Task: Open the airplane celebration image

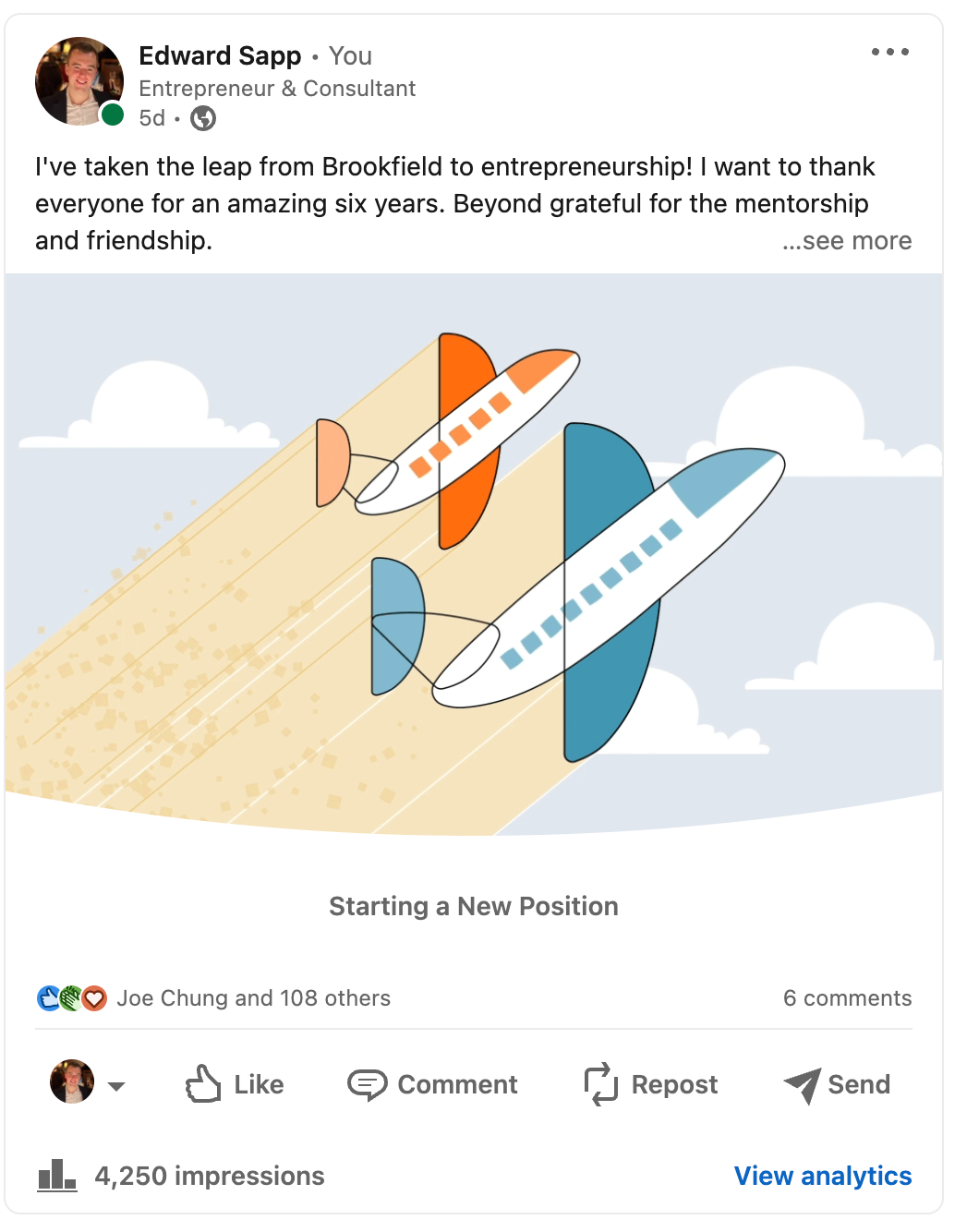Action: tap(474, 554)
